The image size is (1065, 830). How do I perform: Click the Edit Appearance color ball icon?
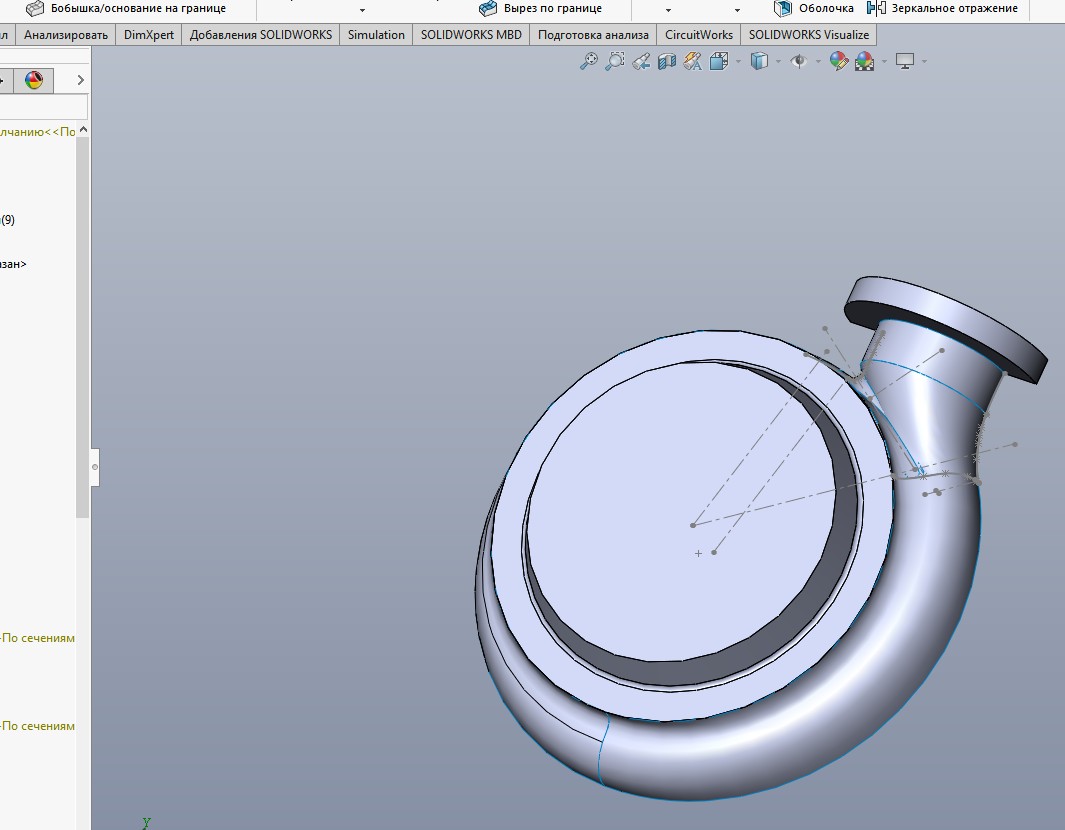[x=838, y=62]
